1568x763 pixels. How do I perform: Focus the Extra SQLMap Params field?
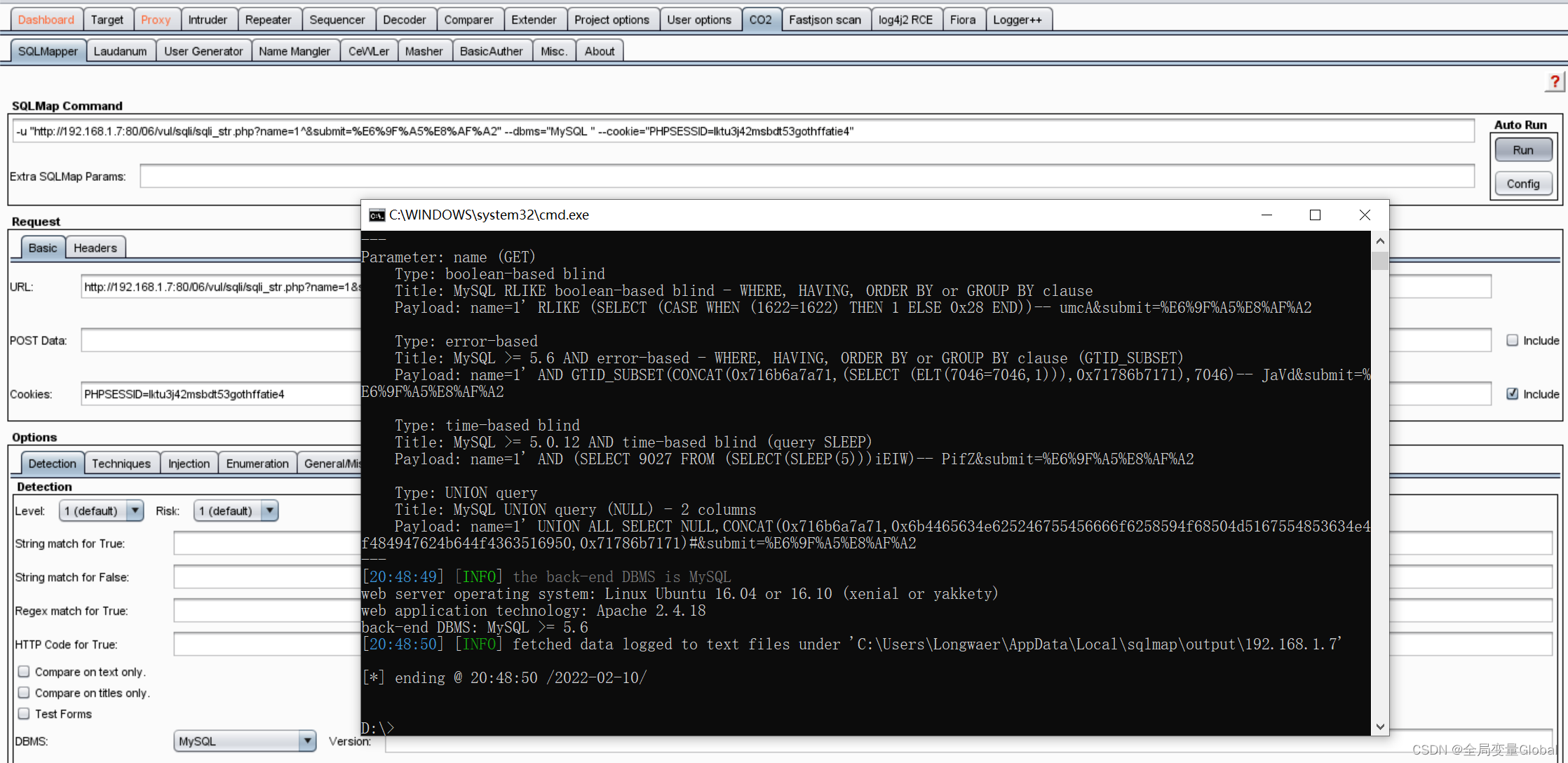tap(807, 176)
